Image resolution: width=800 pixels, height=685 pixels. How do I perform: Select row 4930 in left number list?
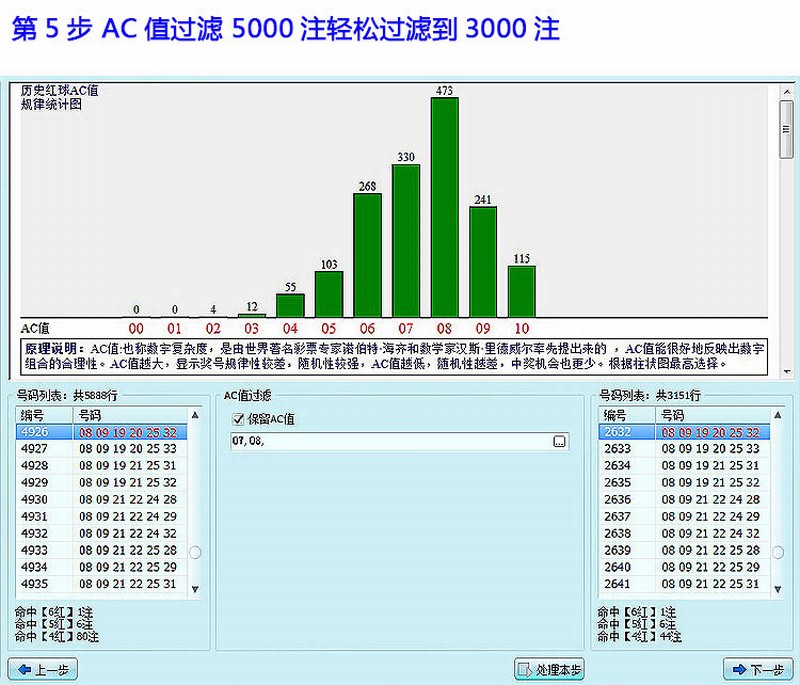click(x=100, y=500)
